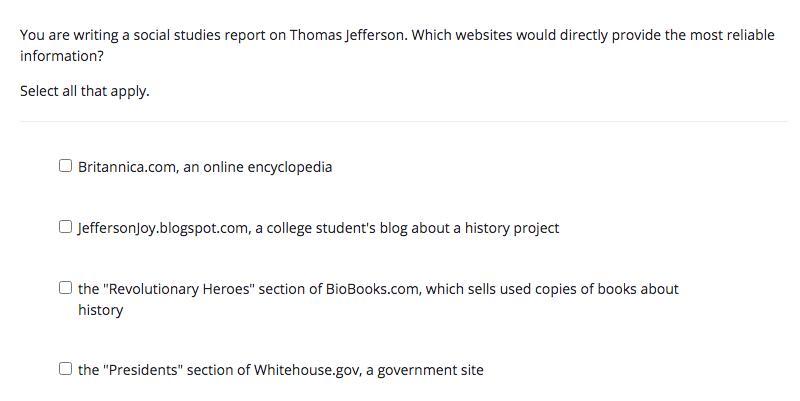The height and width of the screenshot is (401, 800).
Task: Click 'Thomas Jefferson' in the question
Action: [348, 35]
